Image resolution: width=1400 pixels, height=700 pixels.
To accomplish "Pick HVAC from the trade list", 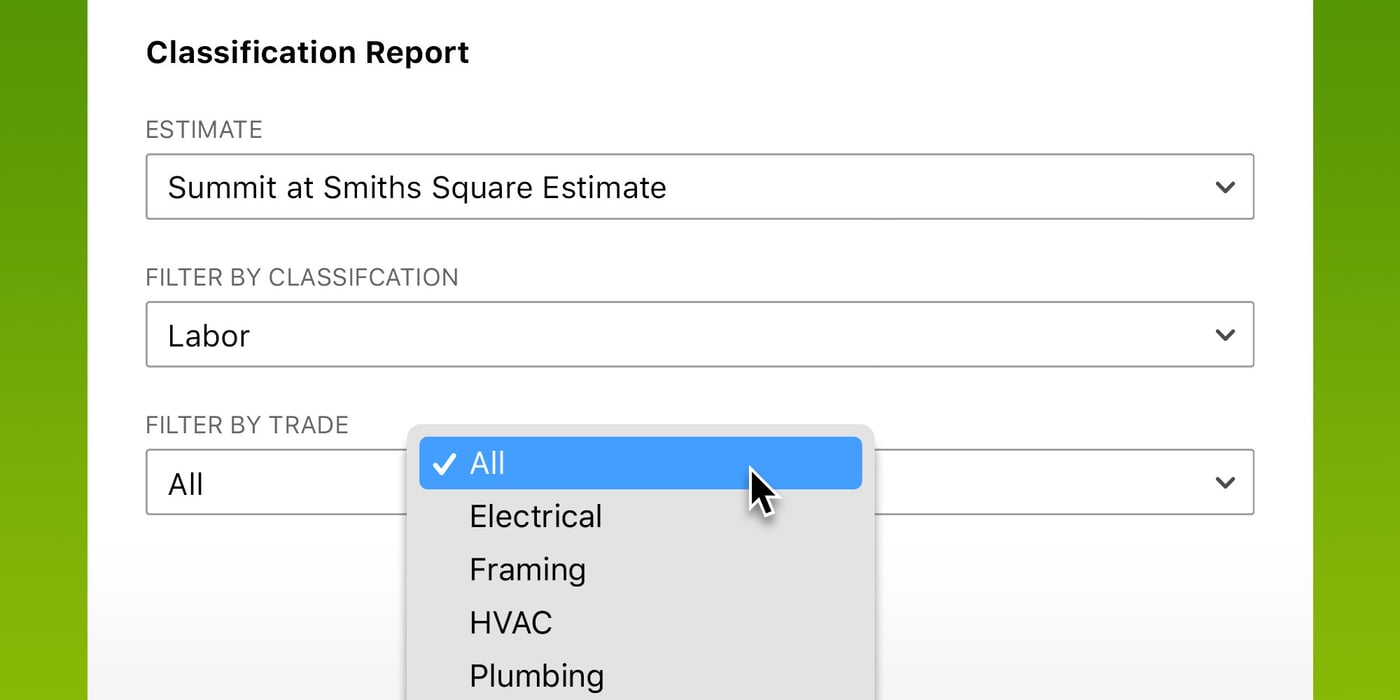I will point(640,622).
